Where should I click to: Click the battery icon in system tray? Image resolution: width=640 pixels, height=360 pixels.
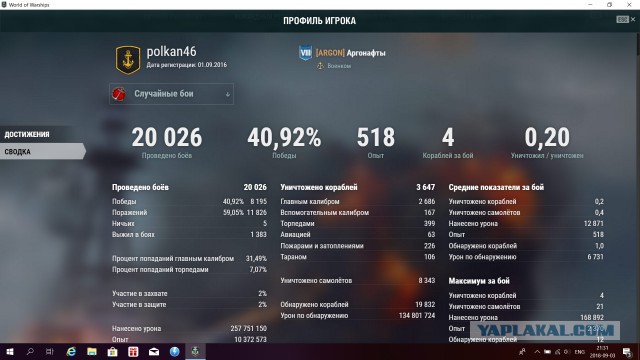[547, 352]
